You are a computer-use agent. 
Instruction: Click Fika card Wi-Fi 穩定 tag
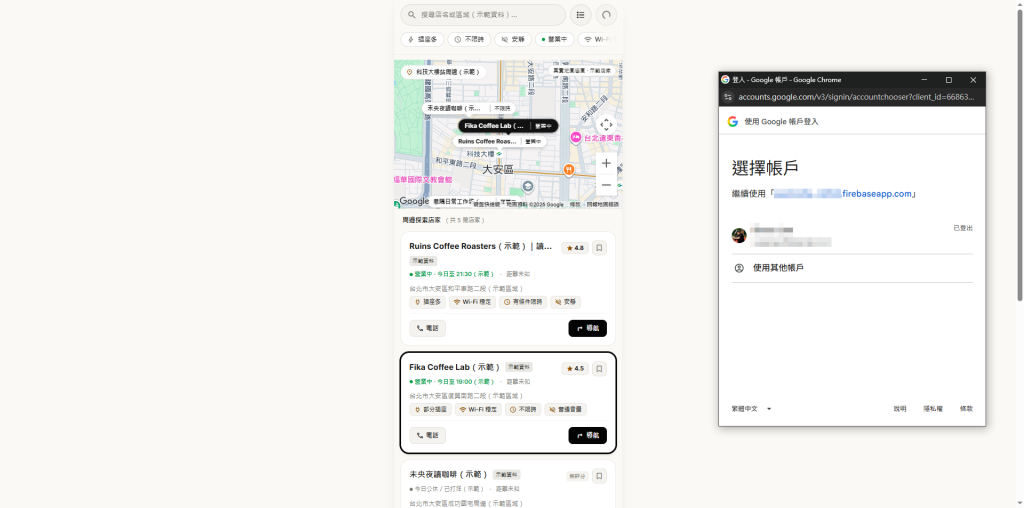[479, 409]
